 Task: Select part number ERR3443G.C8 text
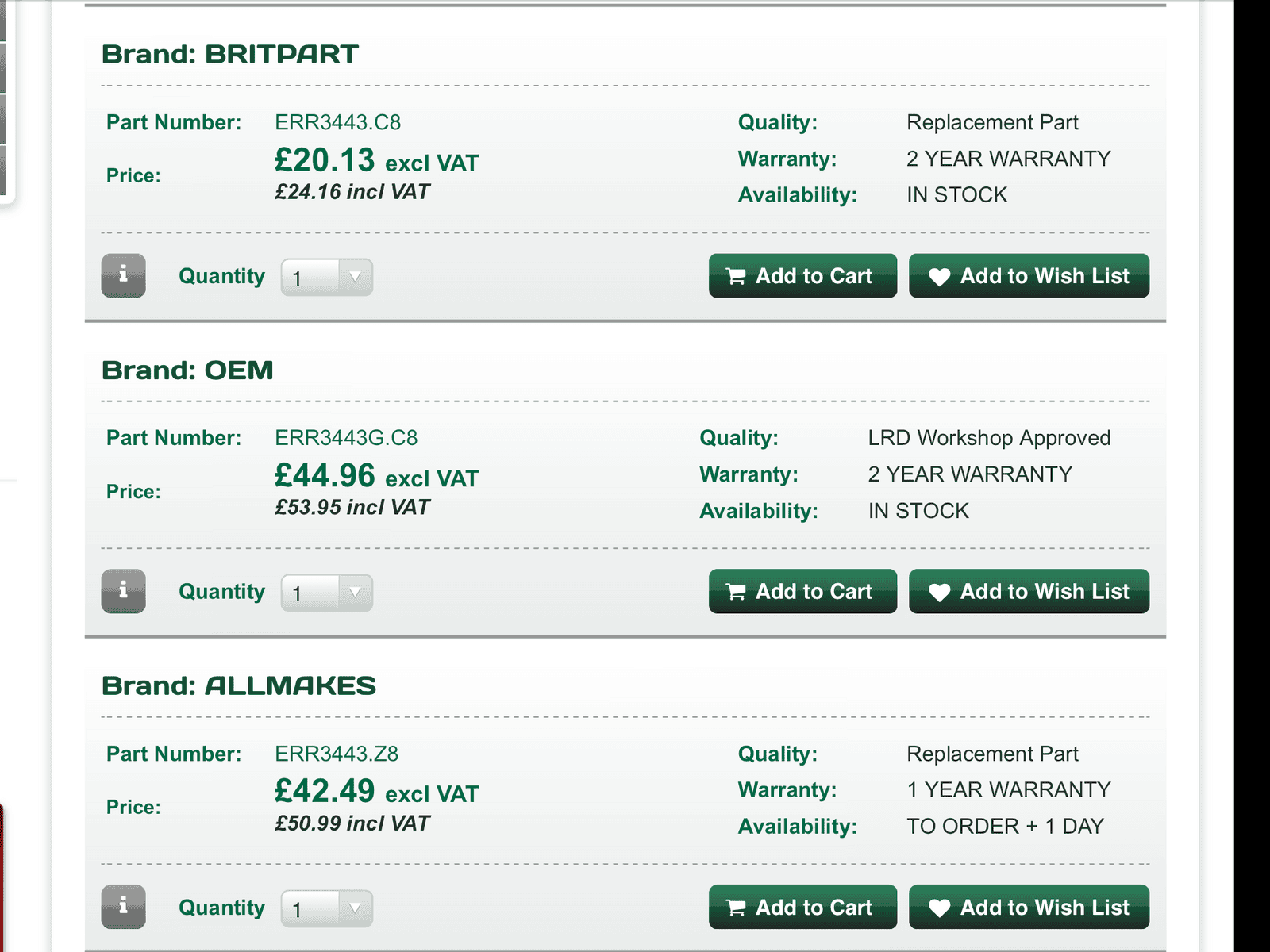tap(346, 438)
